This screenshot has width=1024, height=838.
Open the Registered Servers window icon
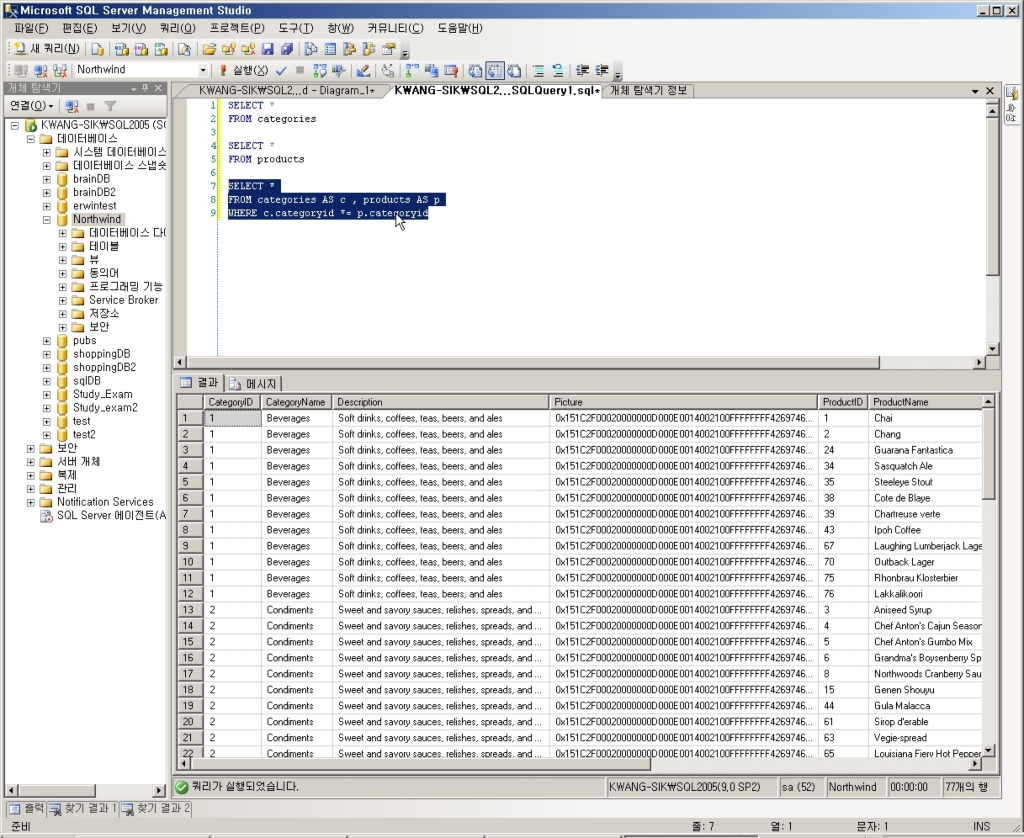coord(311,49)
